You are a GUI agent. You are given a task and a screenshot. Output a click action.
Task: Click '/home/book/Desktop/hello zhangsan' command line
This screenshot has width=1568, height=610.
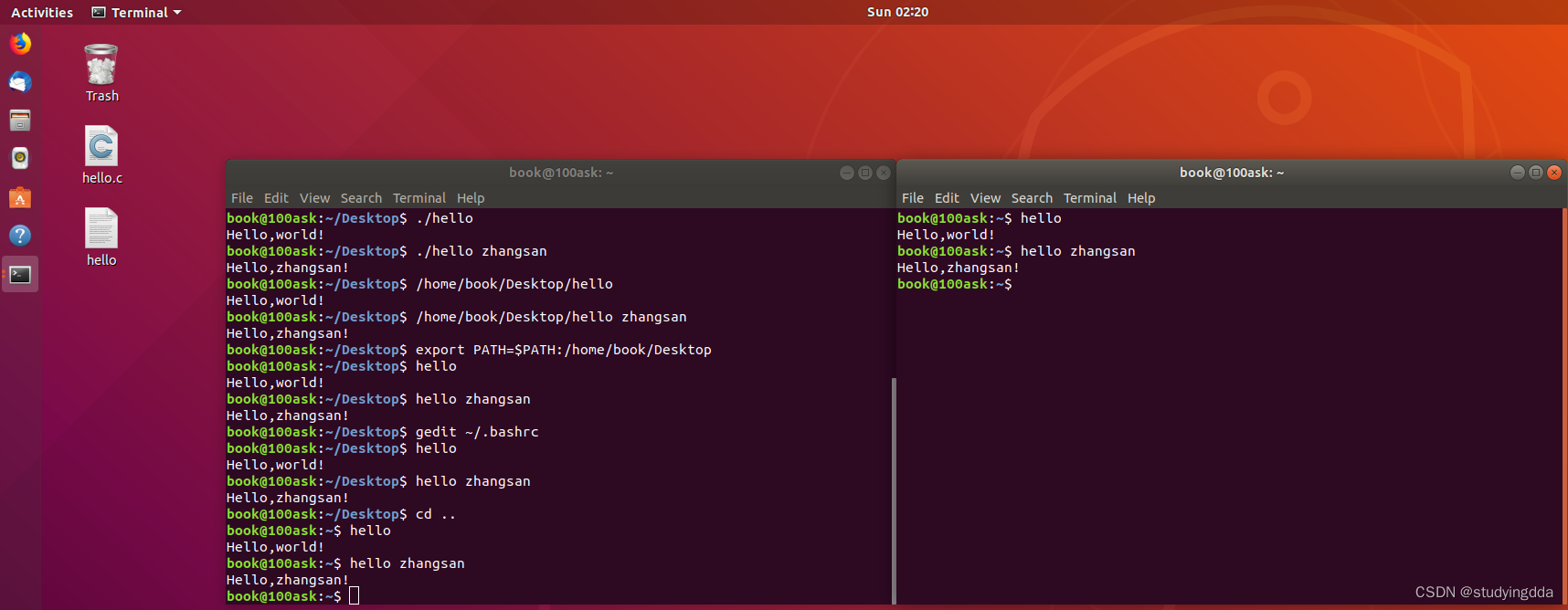pyautogui.click(x=457, y=317)
